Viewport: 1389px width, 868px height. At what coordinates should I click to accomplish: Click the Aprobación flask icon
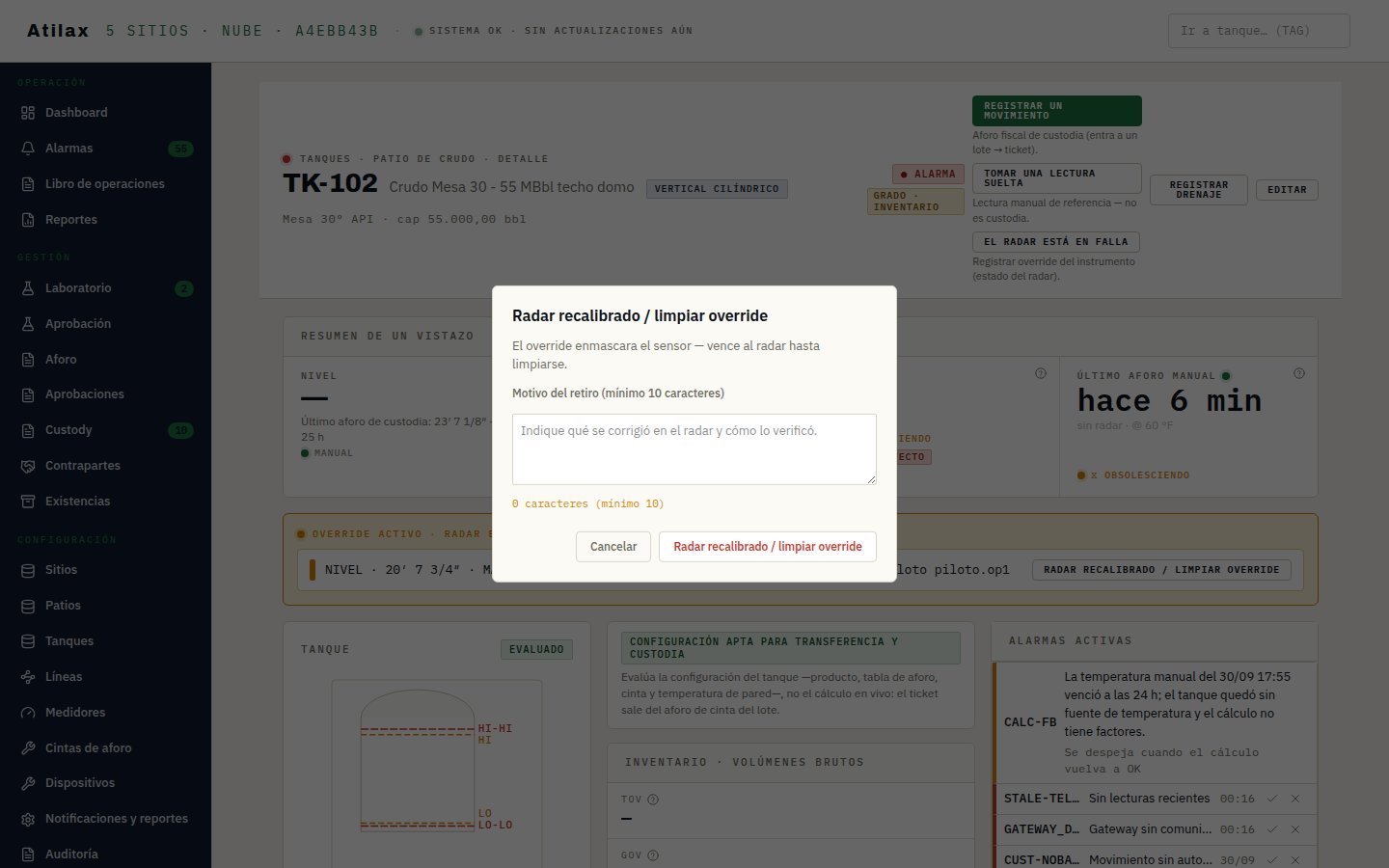coord(28,324)
